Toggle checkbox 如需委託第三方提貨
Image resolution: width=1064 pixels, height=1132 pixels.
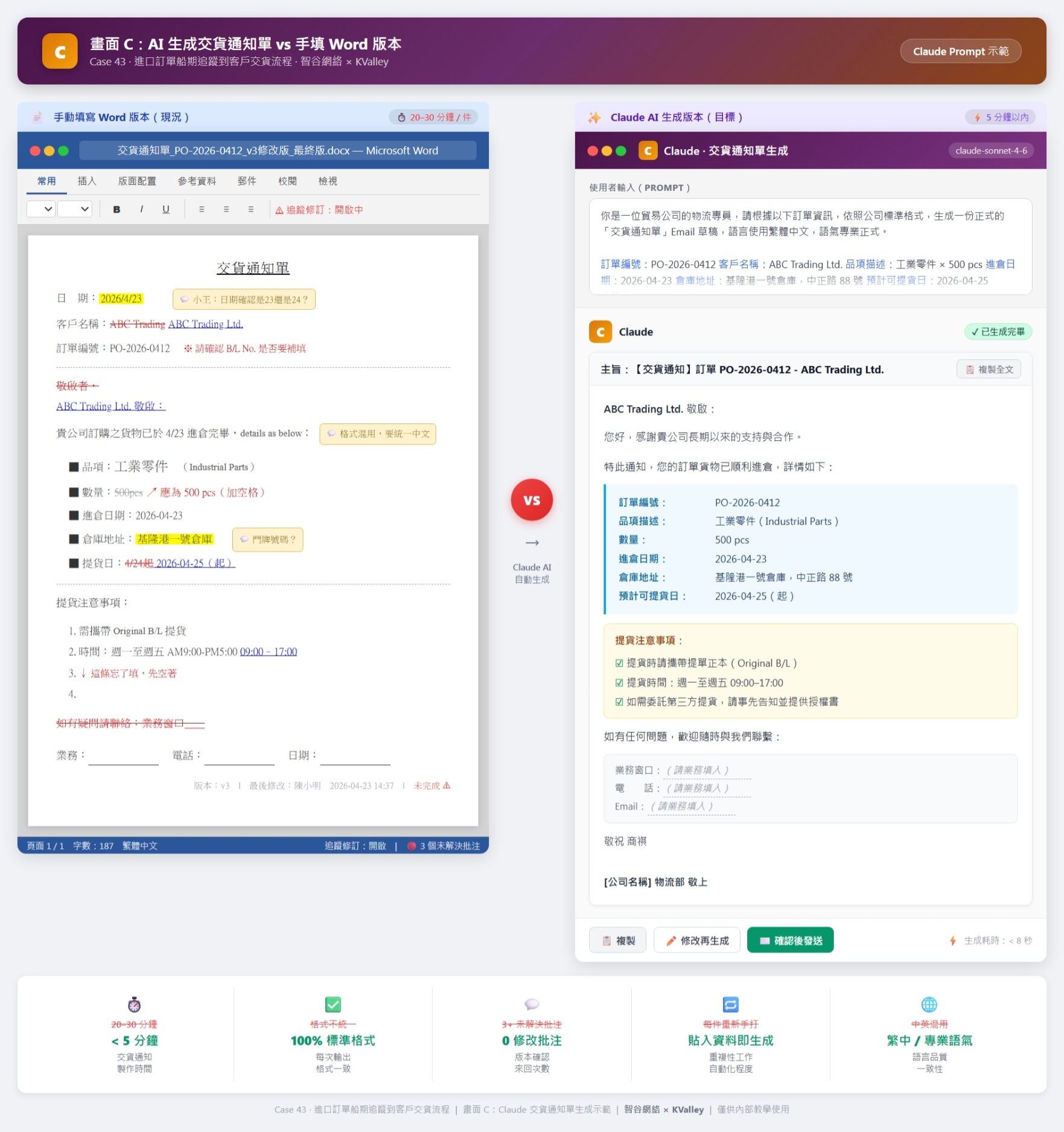click(619, 702)
